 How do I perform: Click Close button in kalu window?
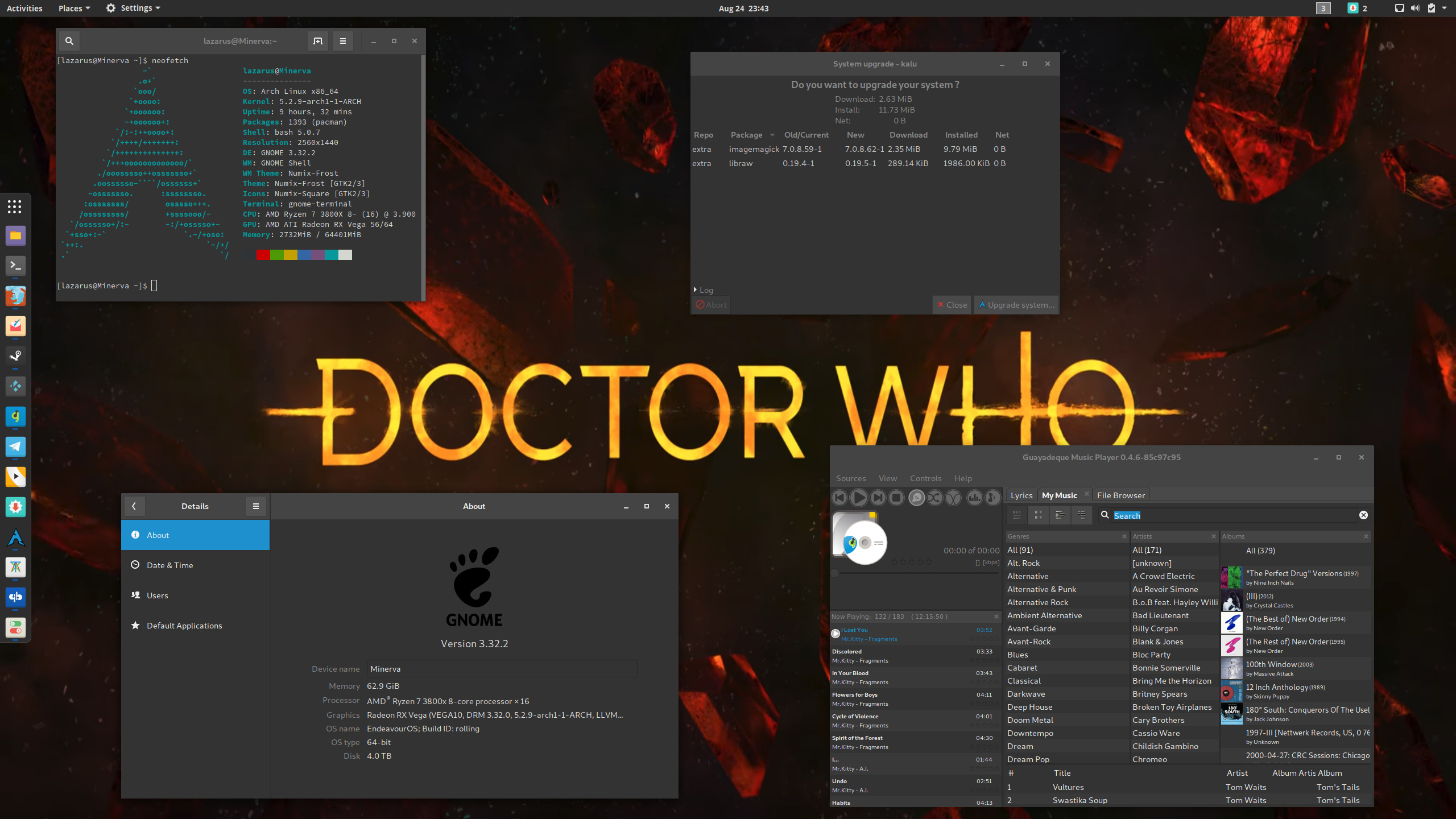click(x=952, y=305)
